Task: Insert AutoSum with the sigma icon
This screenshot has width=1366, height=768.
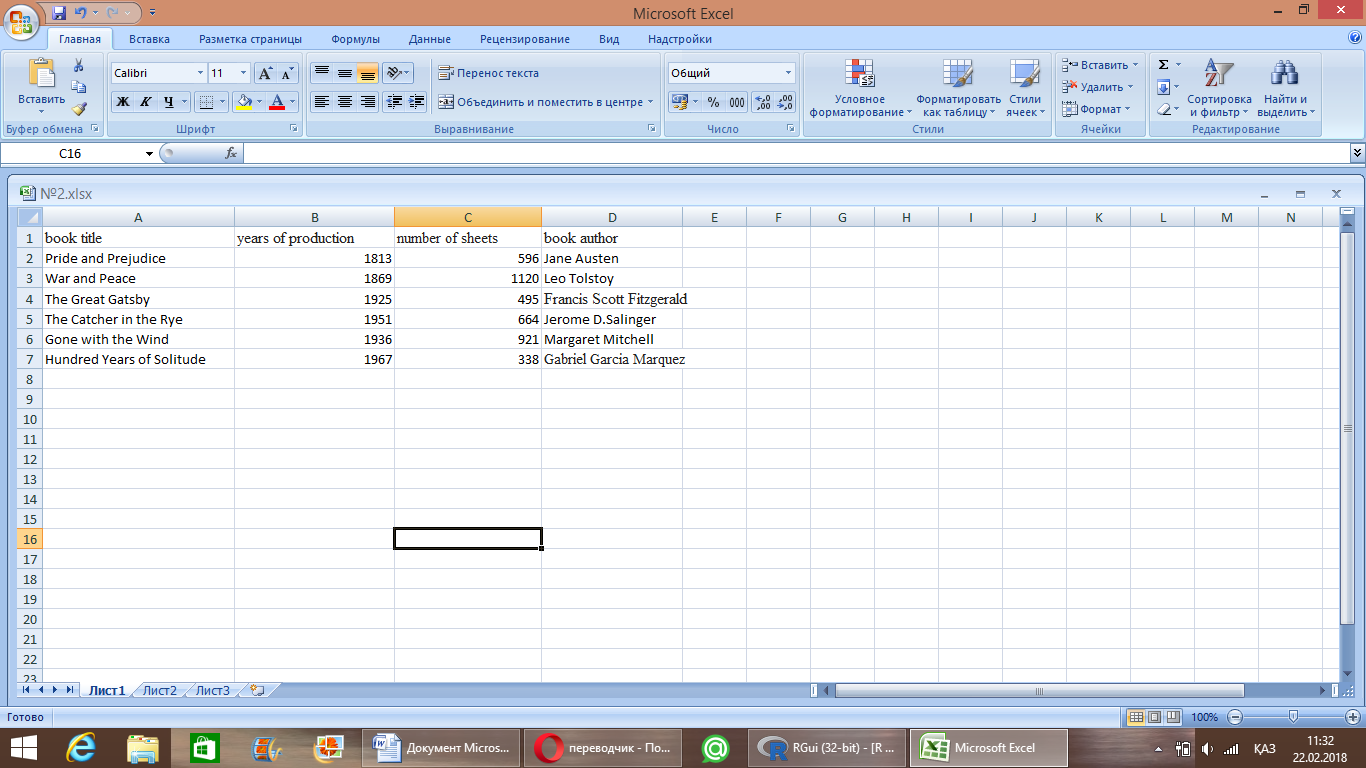Action: pyautogui.click(x=1163, y=65)
